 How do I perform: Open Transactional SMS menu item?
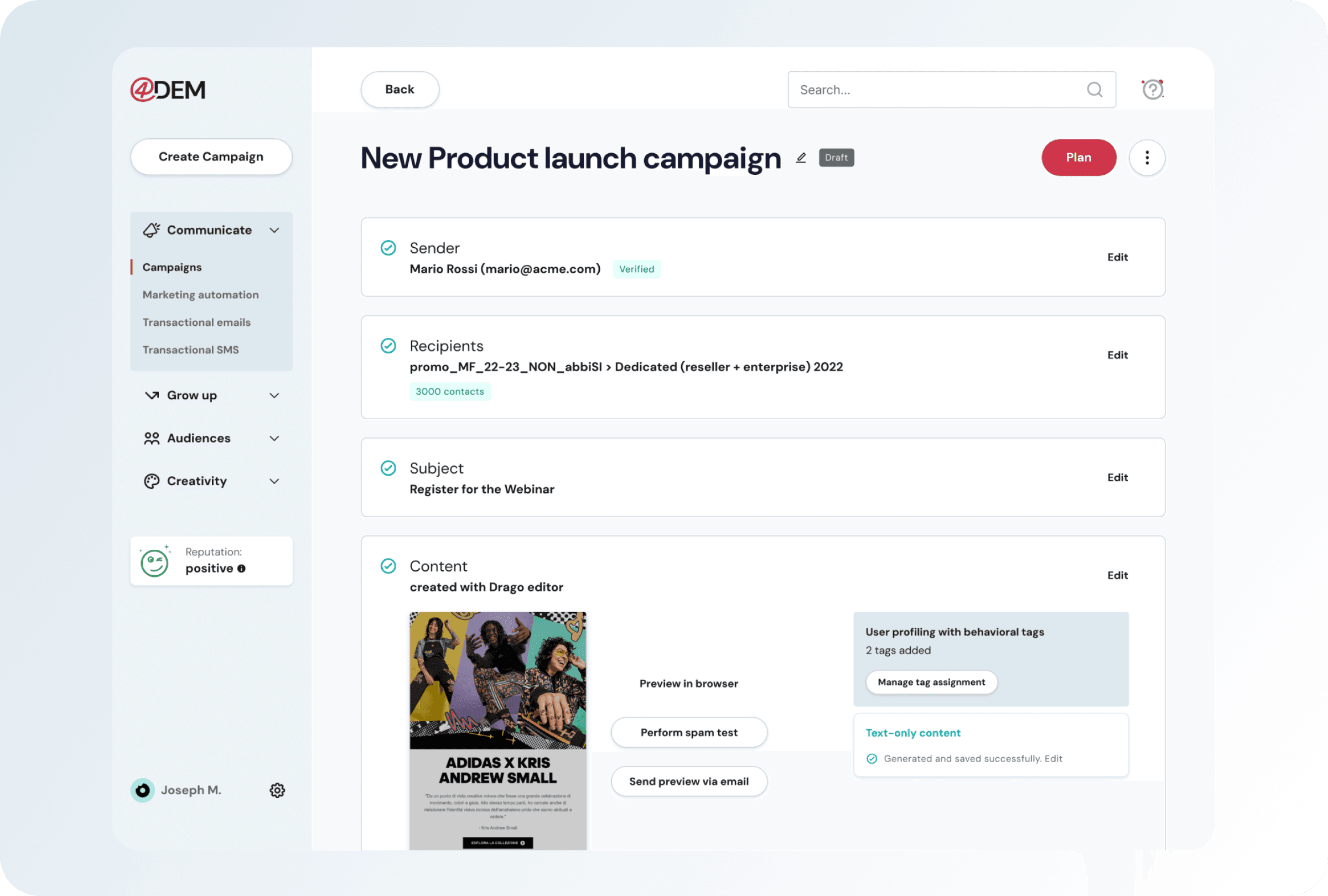190,350
